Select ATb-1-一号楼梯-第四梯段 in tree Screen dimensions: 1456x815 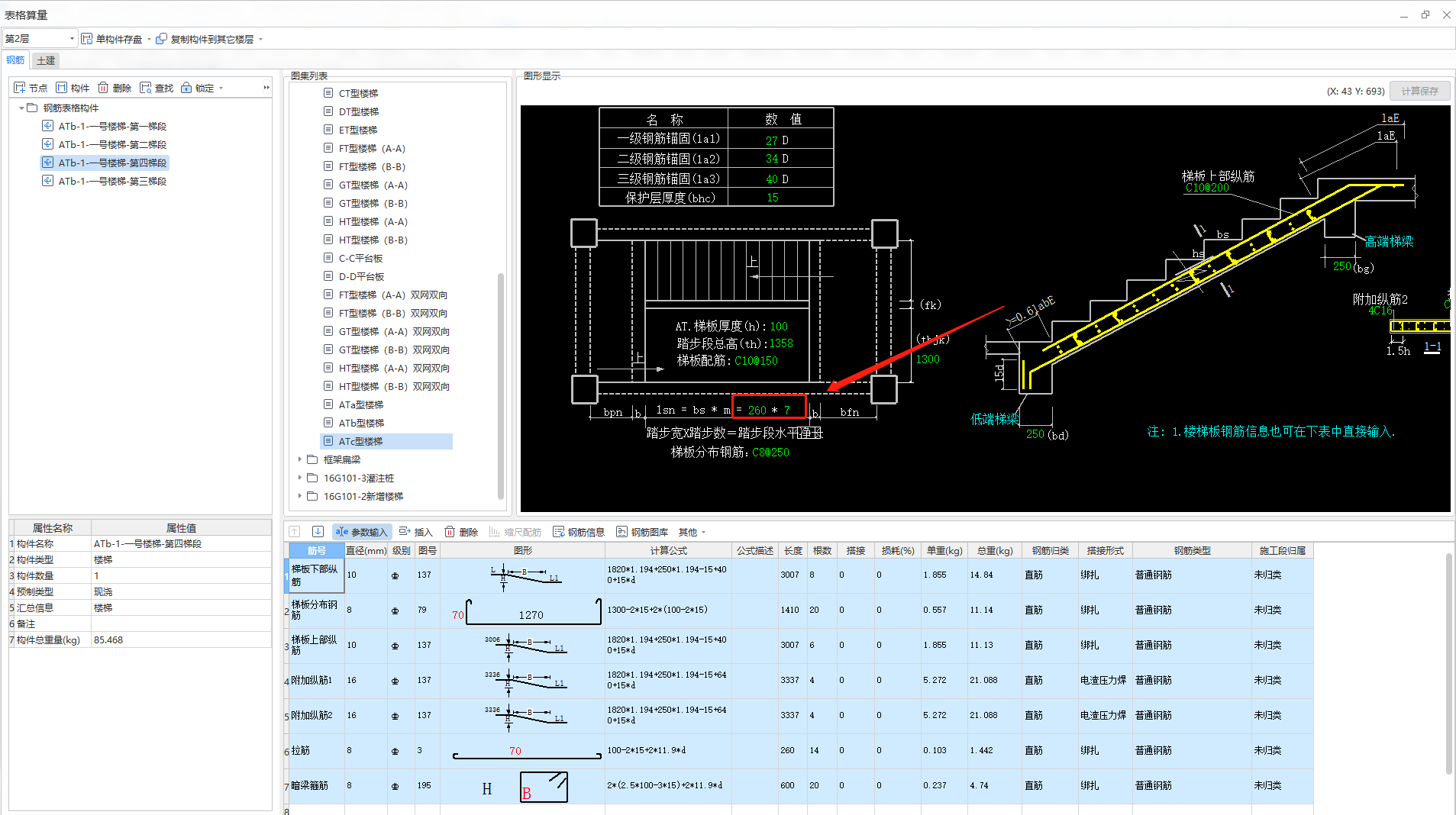point(112,163)
